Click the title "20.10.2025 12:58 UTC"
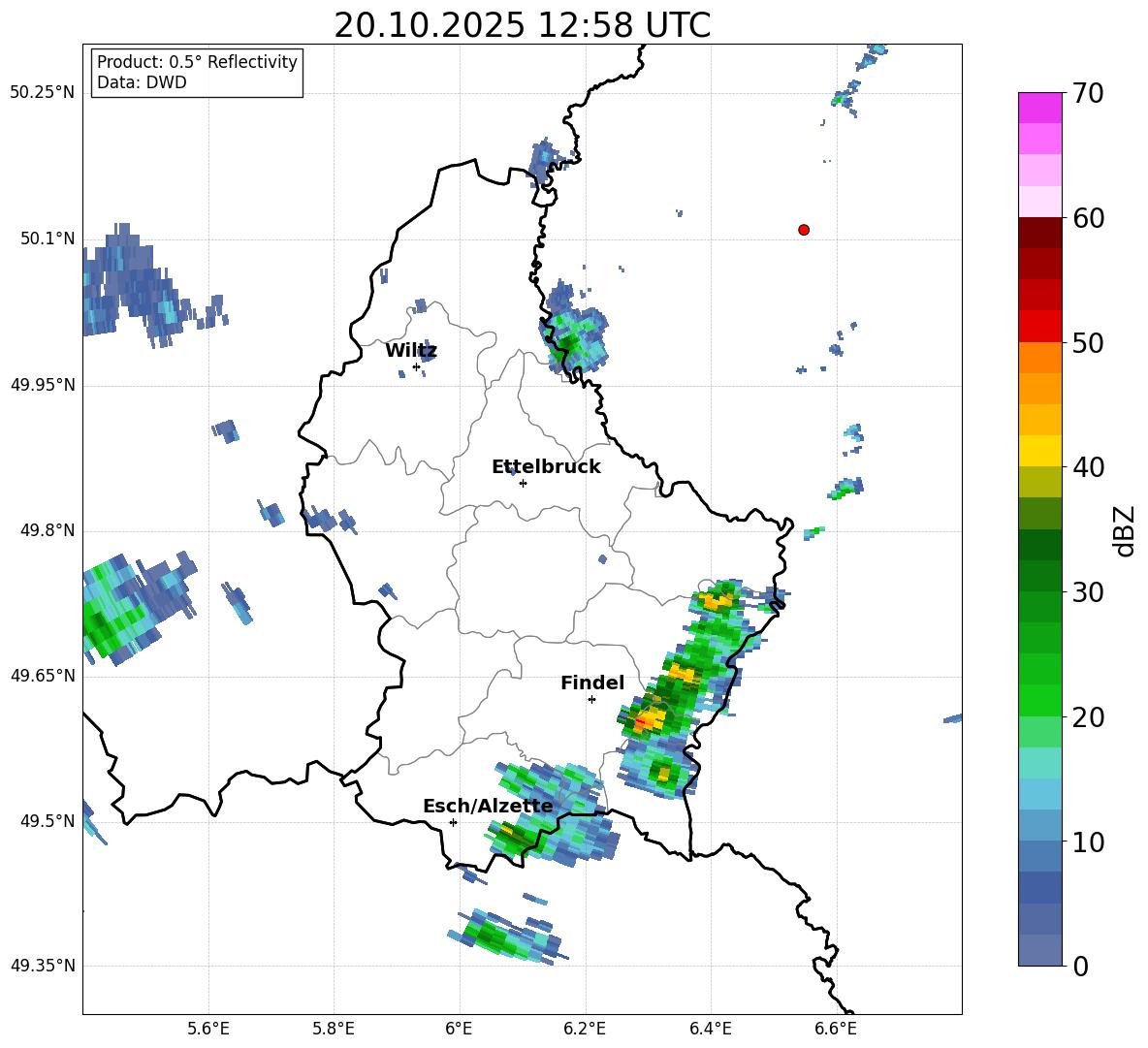 coord(522,25)
